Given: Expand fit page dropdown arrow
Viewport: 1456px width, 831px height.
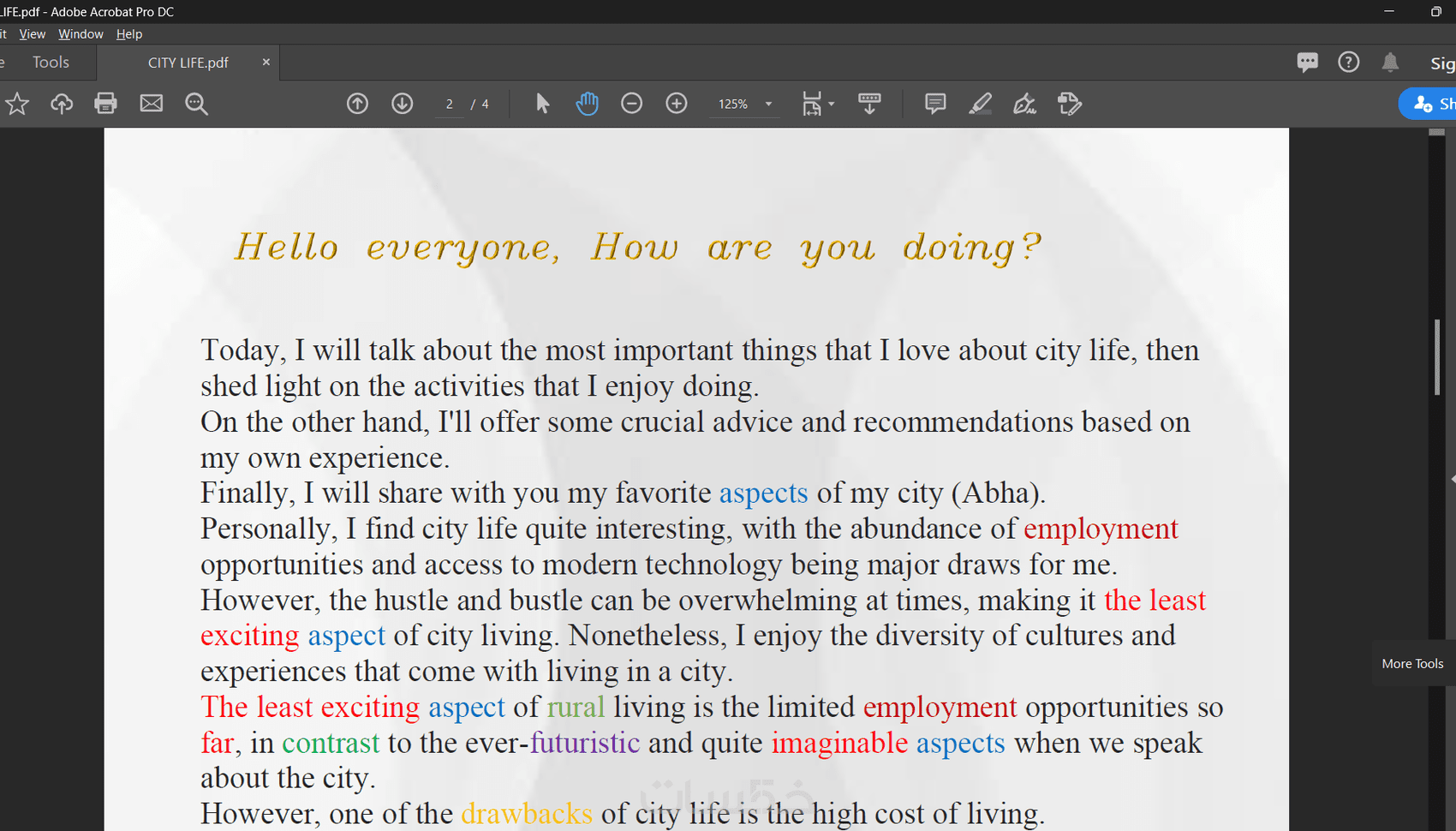Looking at the screenshot, I should (832, 104).
